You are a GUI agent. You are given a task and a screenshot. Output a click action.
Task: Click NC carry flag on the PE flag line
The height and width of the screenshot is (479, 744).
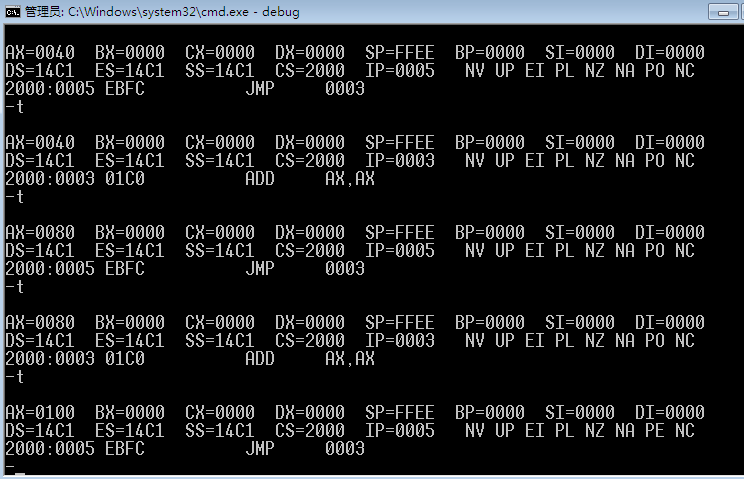(685, 430)
